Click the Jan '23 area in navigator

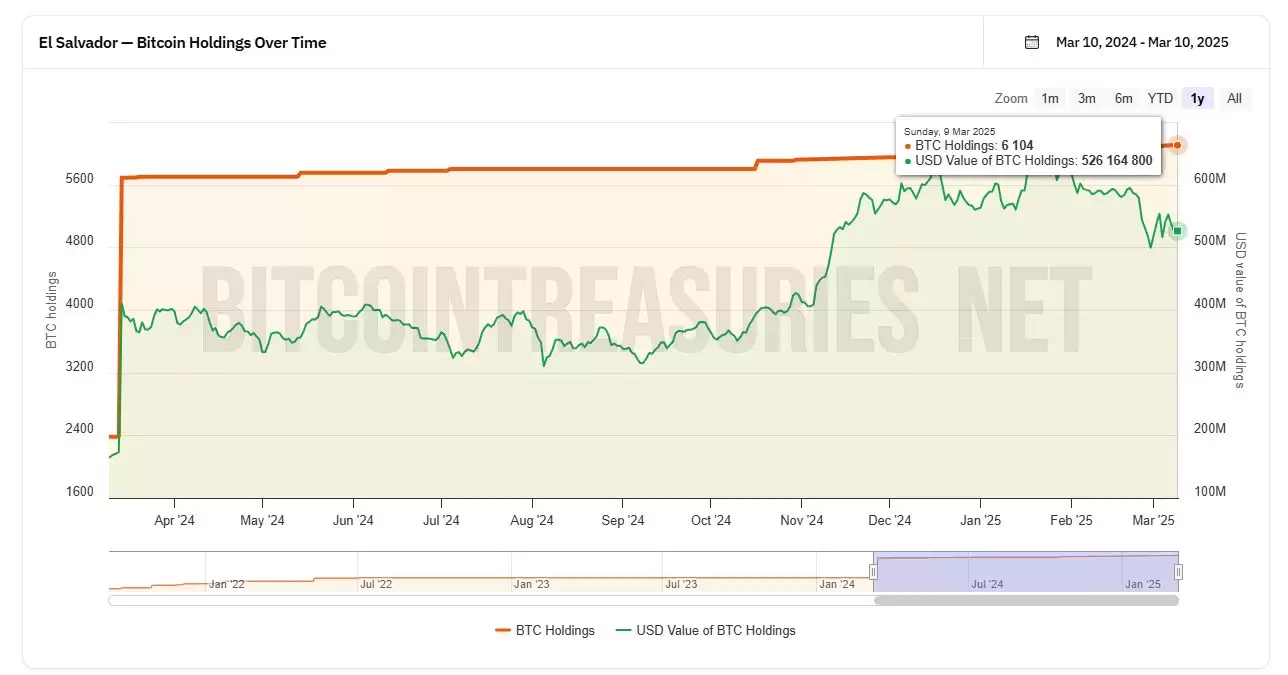coord(530,583)
